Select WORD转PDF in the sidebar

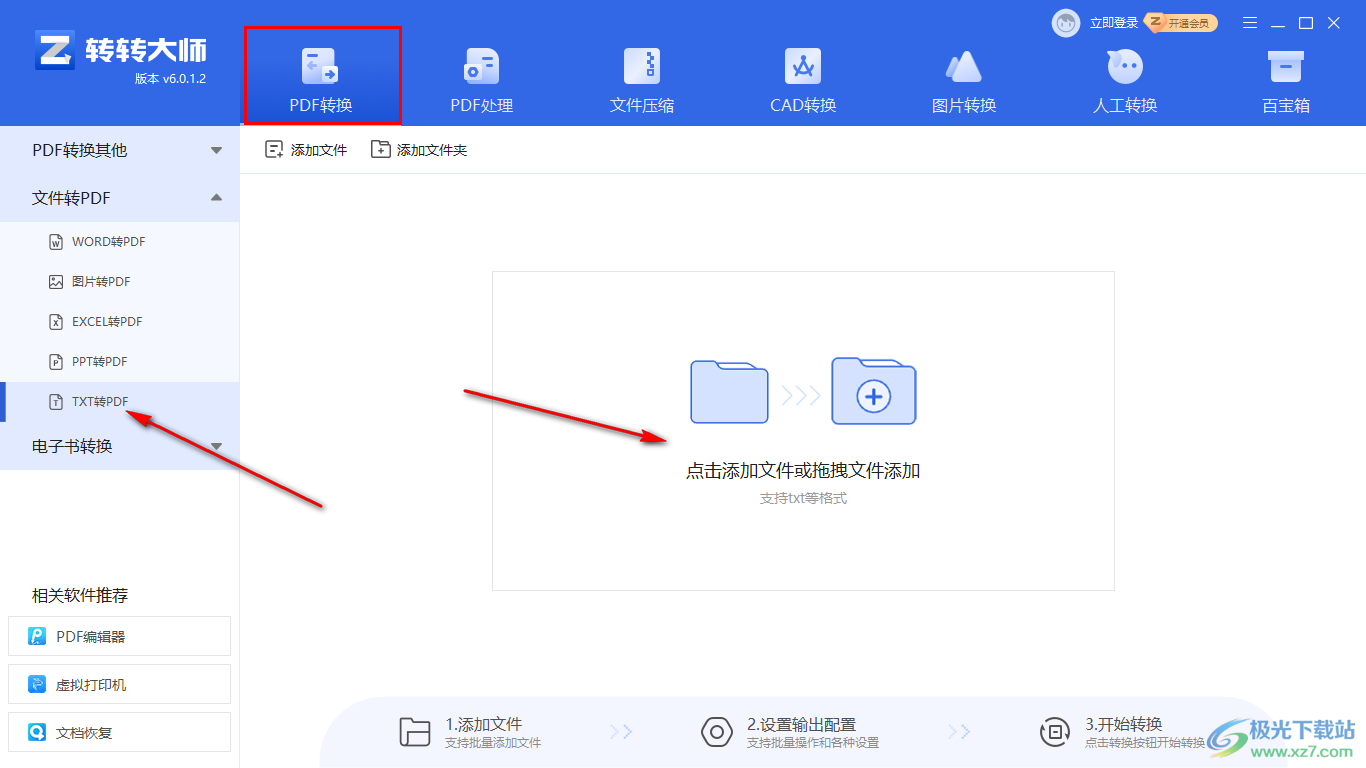click(120, 242)
